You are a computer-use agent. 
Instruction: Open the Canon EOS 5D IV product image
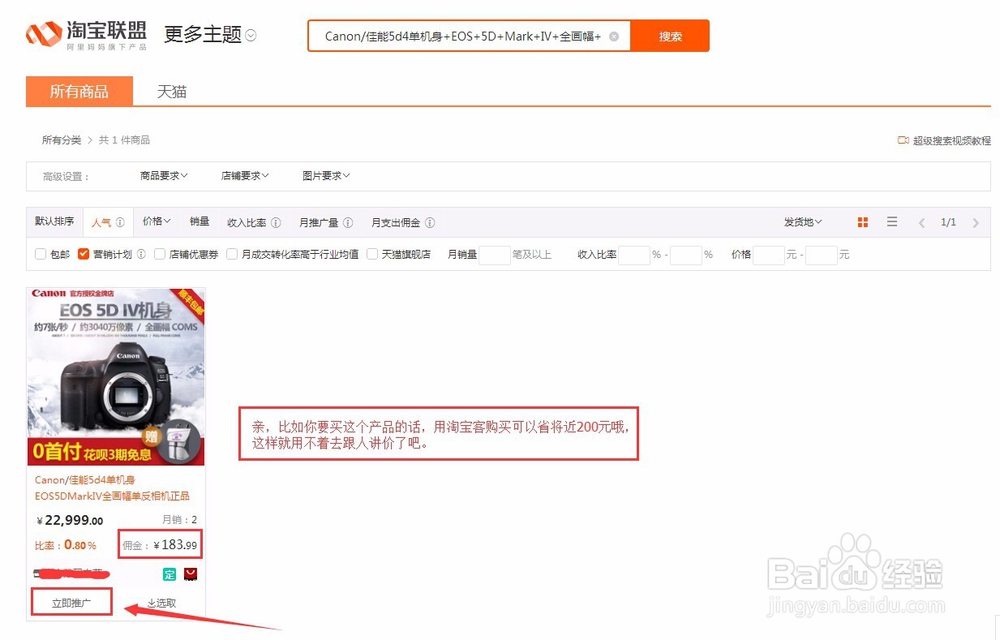click(x=115, y=376)
